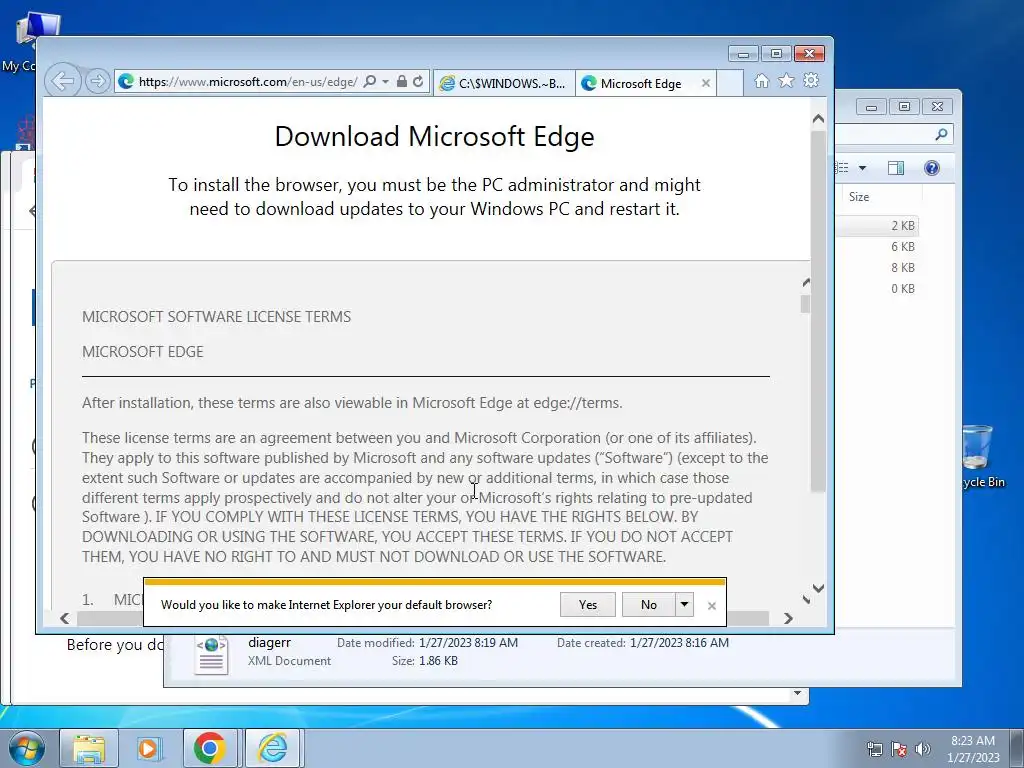Click the page scroll up arrow

[x=818, y=120]
